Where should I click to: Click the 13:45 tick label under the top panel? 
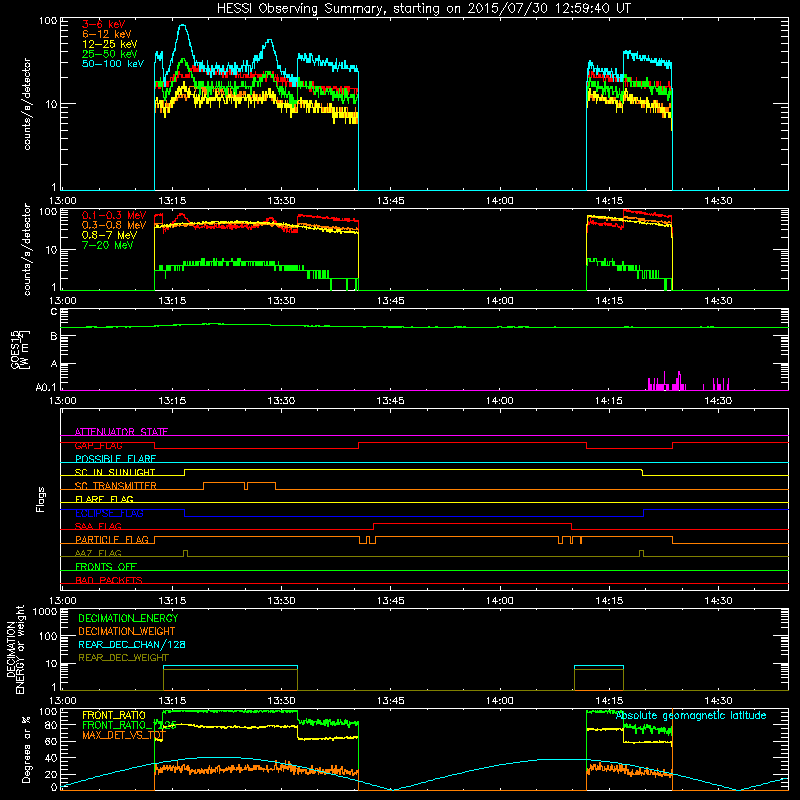point(390,201)
